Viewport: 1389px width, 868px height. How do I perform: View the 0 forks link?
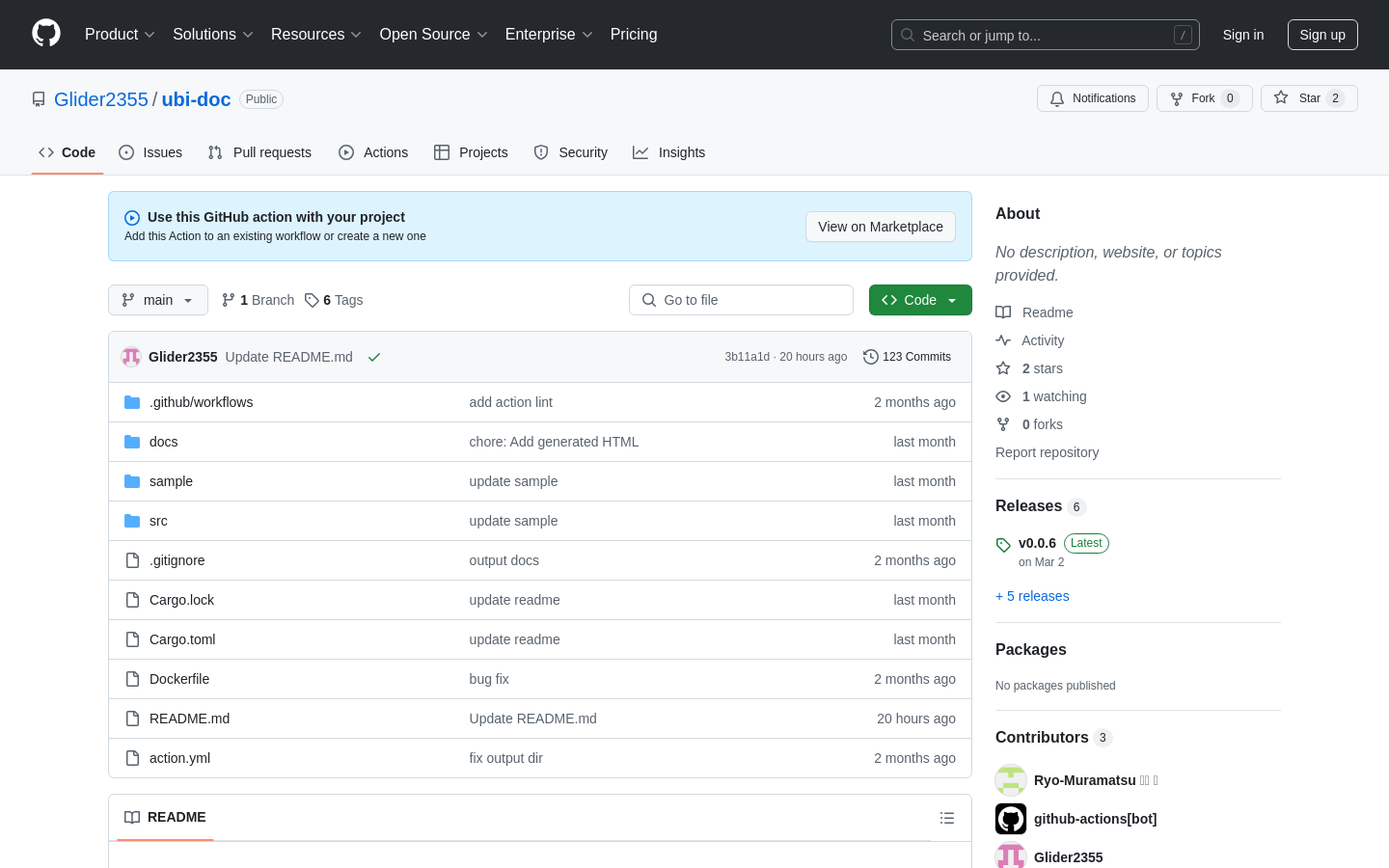[x=1029, y=424]
